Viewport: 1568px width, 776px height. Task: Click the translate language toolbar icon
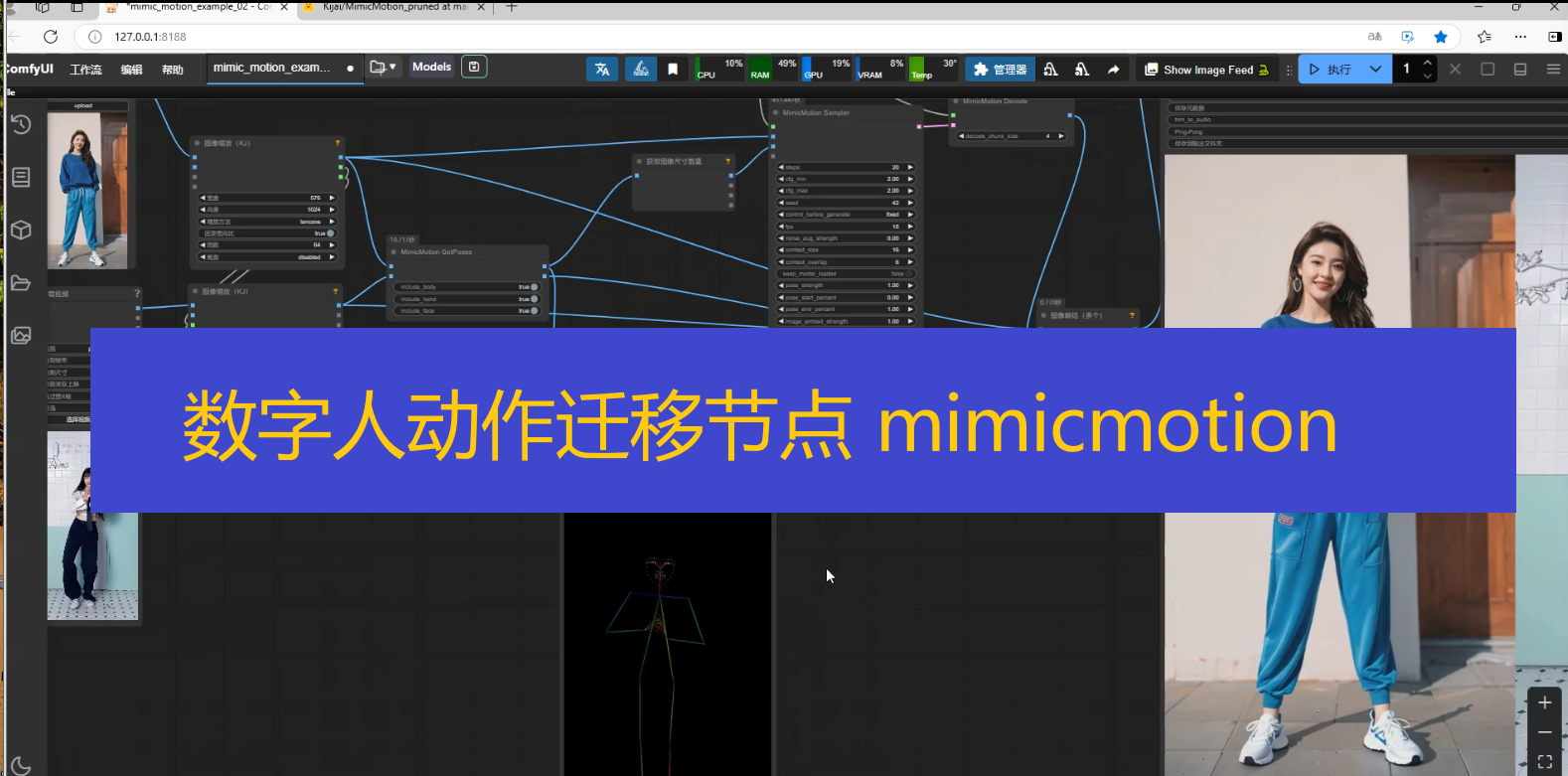click(602, 70)
